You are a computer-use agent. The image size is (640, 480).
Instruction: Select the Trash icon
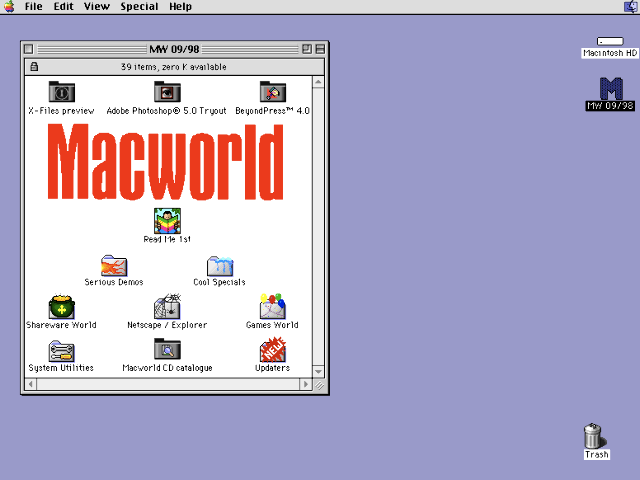tap(594, 436)
